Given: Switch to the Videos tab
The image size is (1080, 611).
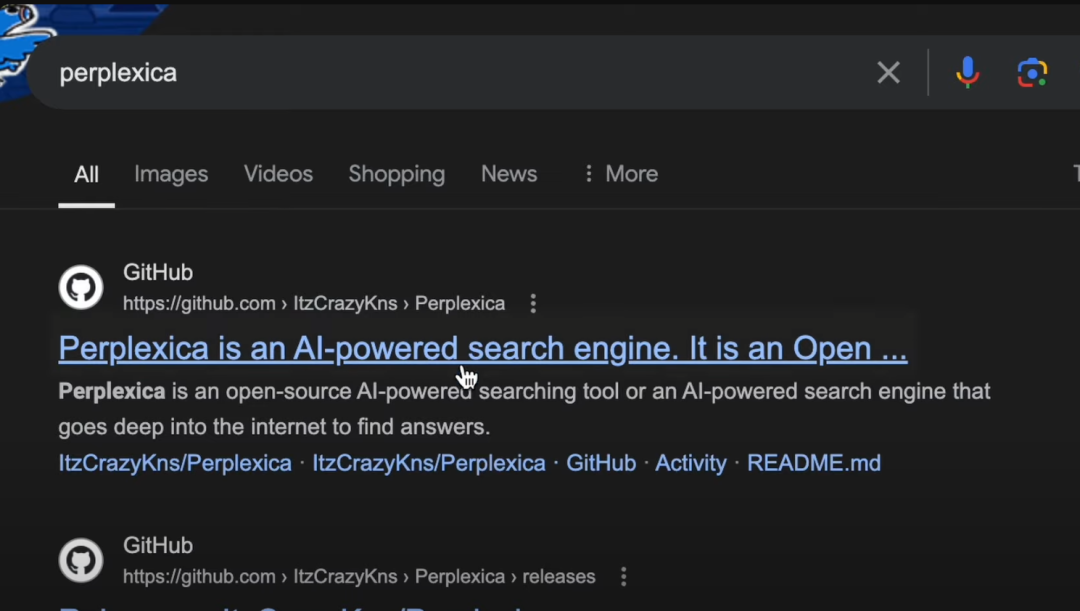Looking at the screenshot, I should (278, 174).
